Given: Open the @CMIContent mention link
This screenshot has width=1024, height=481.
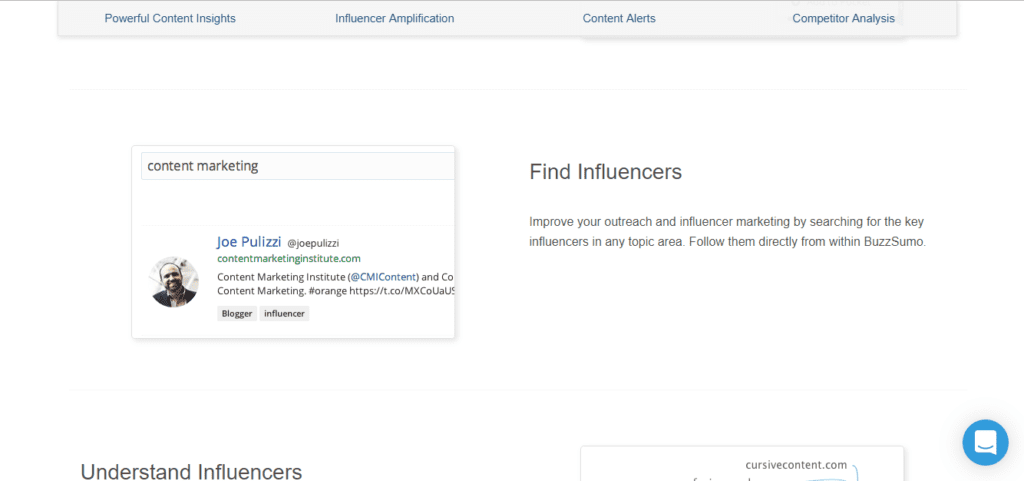Looking at the screenshot, I should pyautogui.click(x=384, y=276).
